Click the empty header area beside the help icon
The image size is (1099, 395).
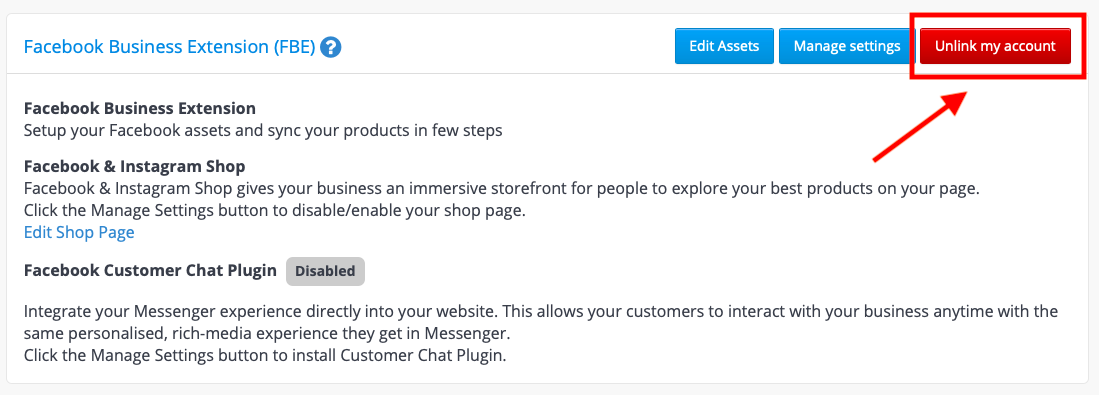click(505, 48)
